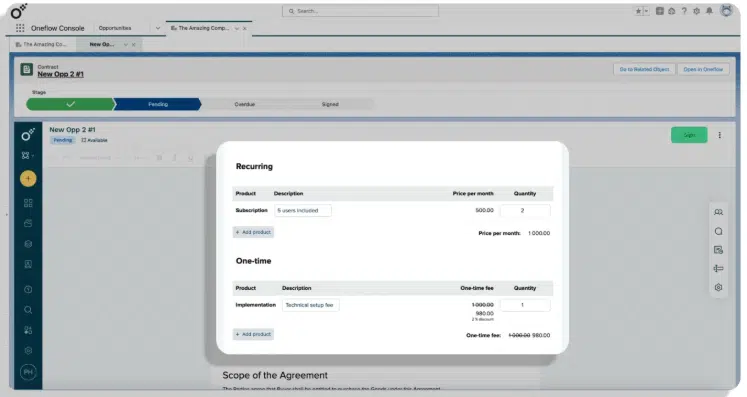This screenshot has width=747, height=397.
Task: Click the Pending status badge
Action: [x=62, y=140]
